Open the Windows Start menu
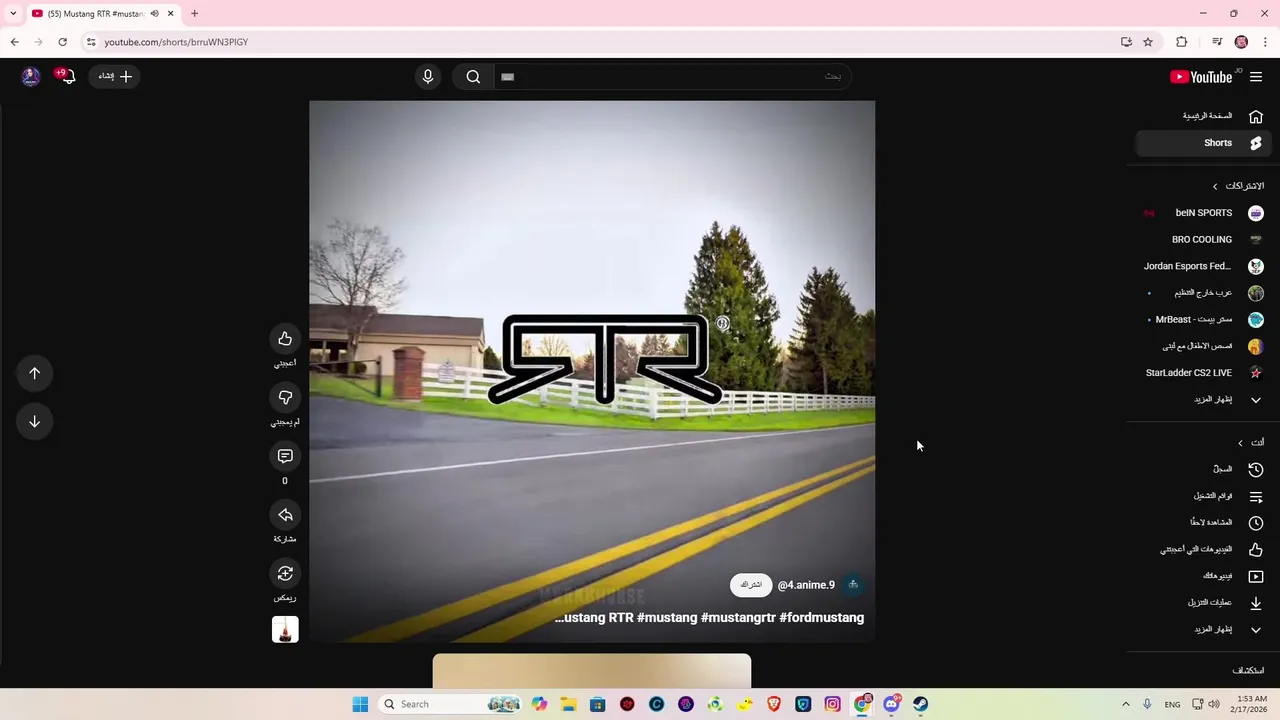Viewport: 1280px width, 720px height. [x=360, y=704]
